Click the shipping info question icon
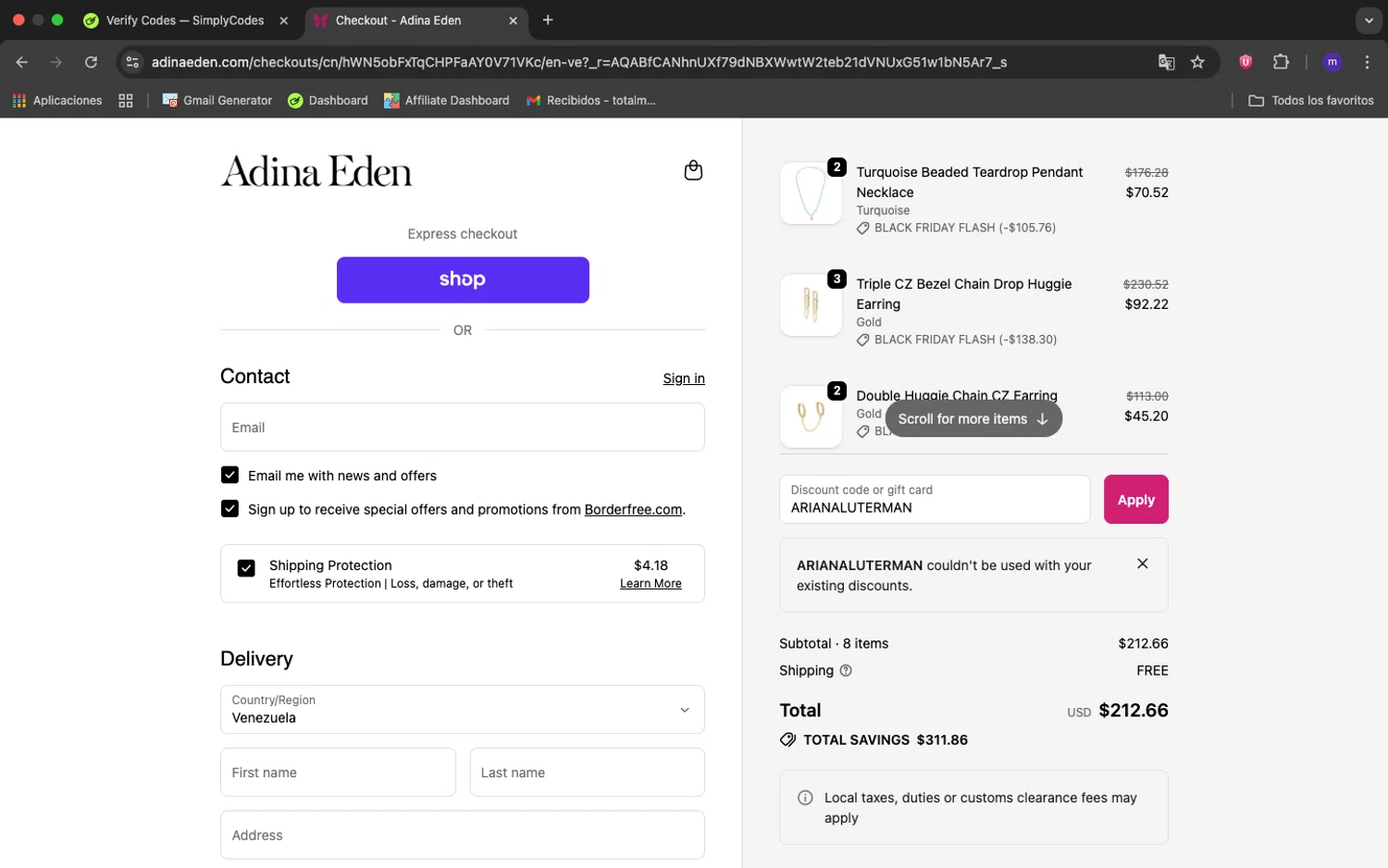The height and width of the screenshot is (868, 1388). pyautogui.click(x=845, y=670)
